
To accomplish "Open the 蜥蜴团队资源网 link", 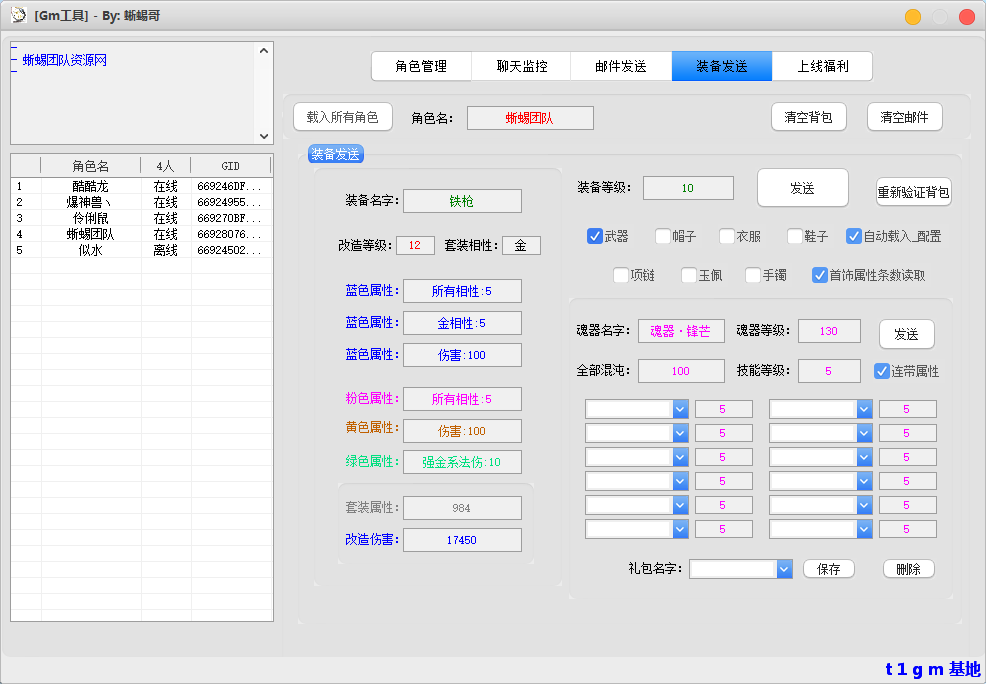I will 65,60.
